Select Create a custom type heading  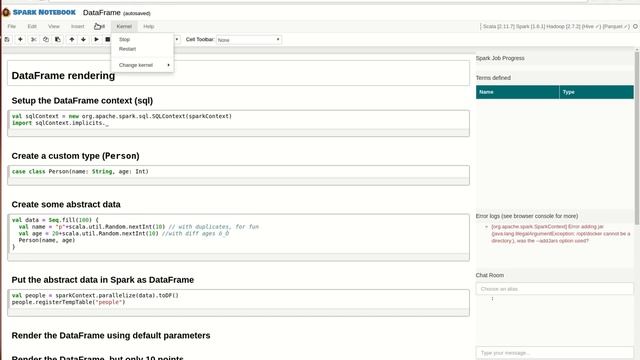coord(76,156)
